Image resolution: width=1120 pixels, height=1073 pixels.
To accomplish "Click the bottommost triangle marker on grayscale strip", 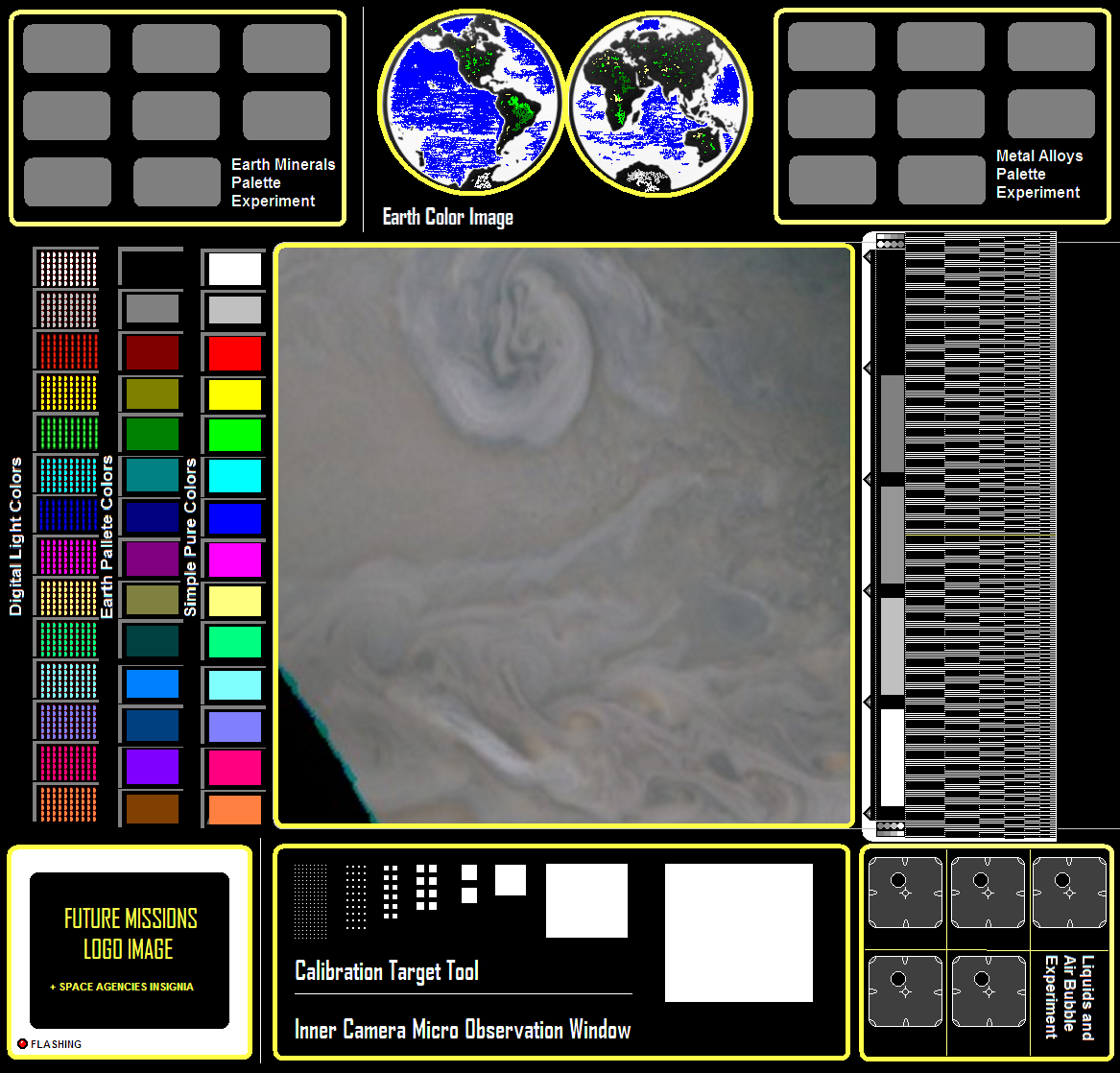I will pos(869,813).
